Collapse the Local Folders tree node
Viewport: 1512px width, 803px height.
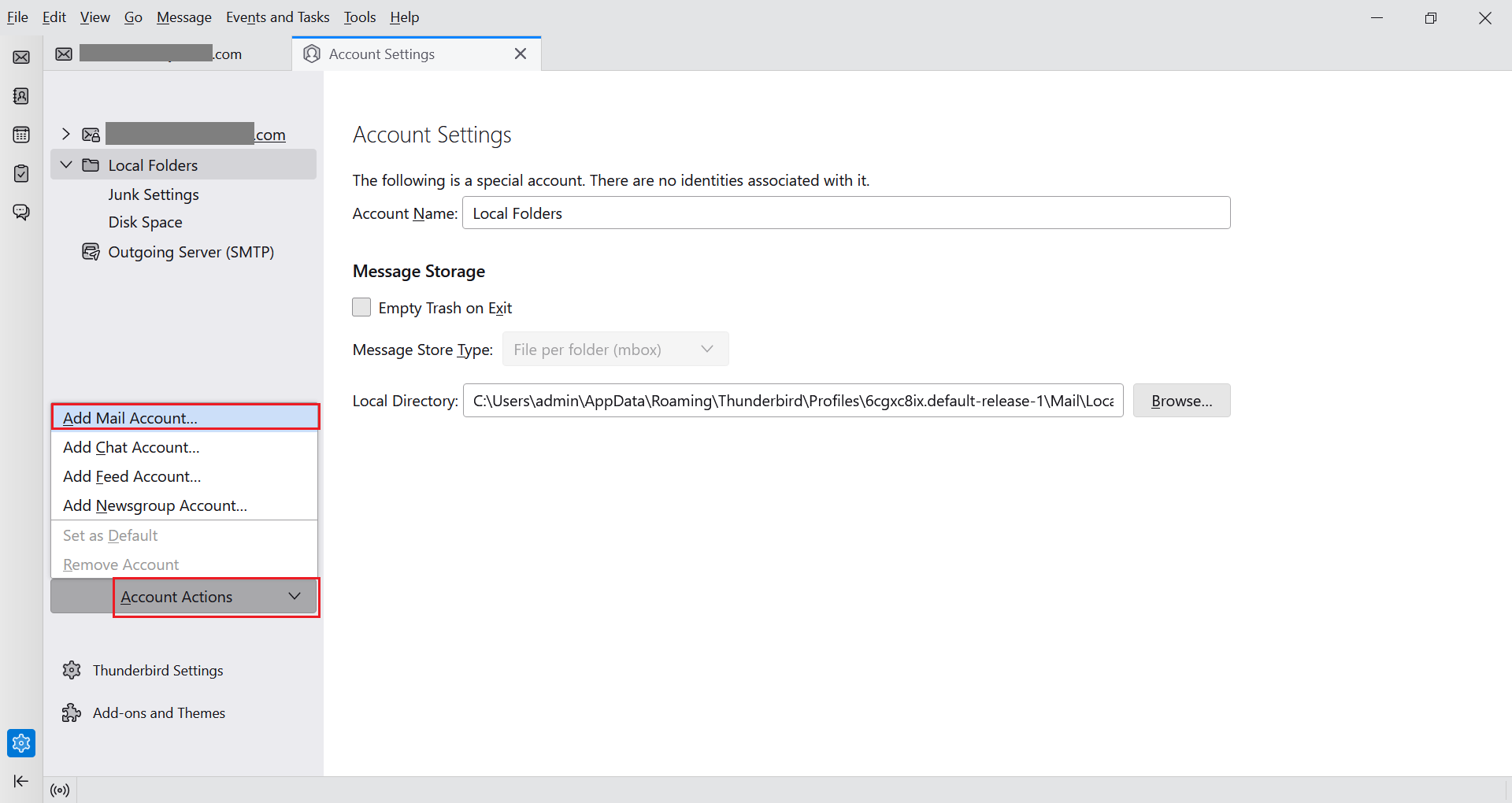tap(66, 165)
